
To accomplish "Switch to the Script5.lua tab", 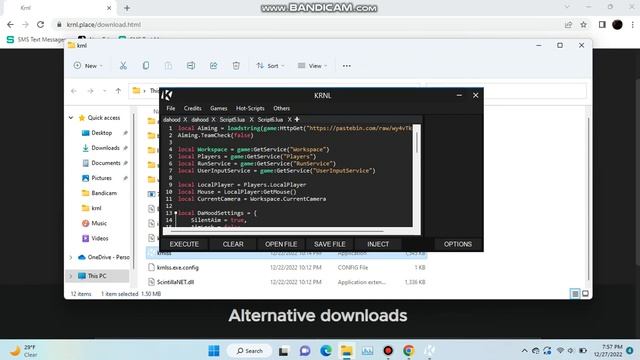I will pos(232,120).
